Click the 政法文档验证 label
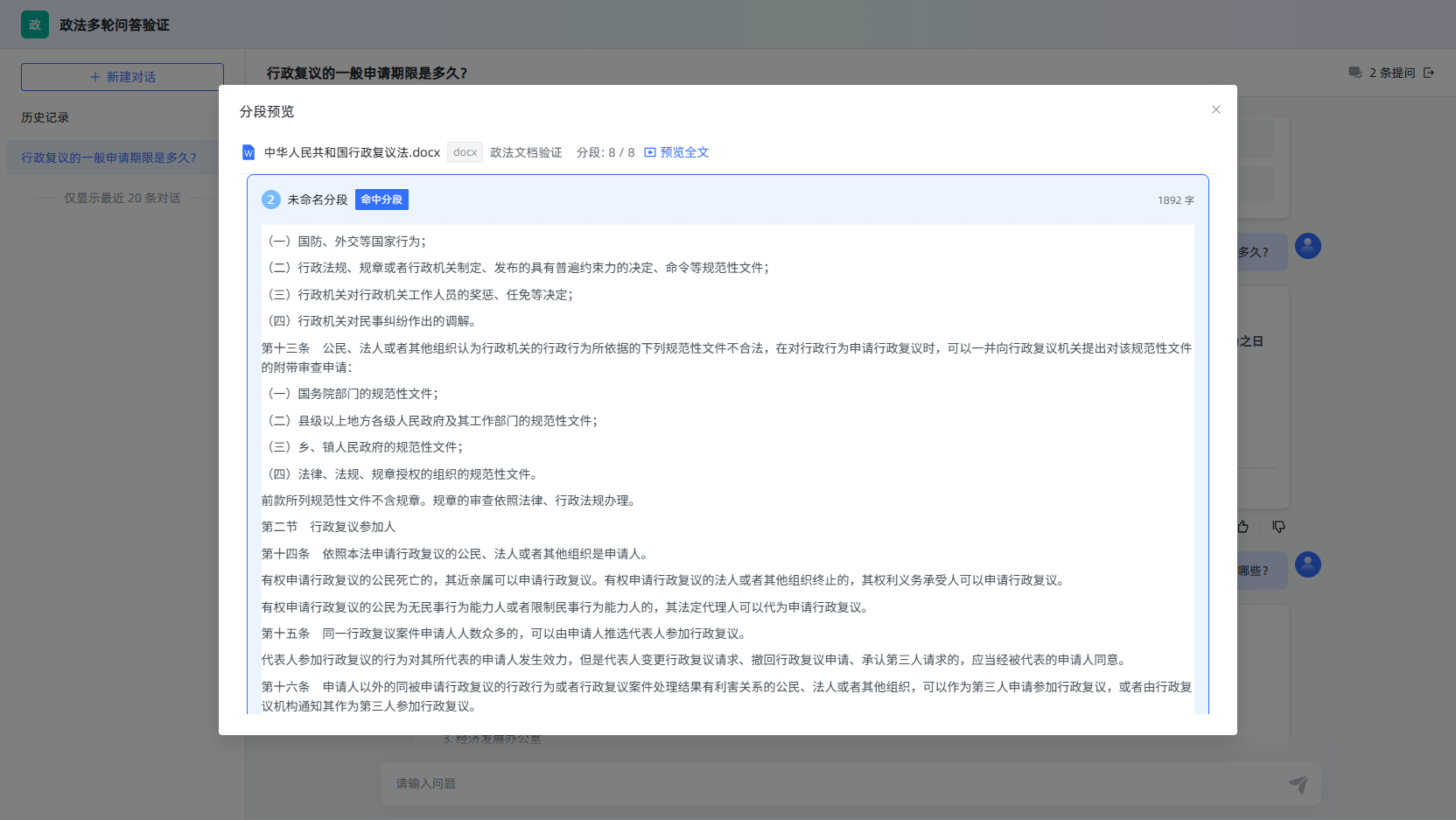This screenshot has width=1456, height=820. (526, 152)
